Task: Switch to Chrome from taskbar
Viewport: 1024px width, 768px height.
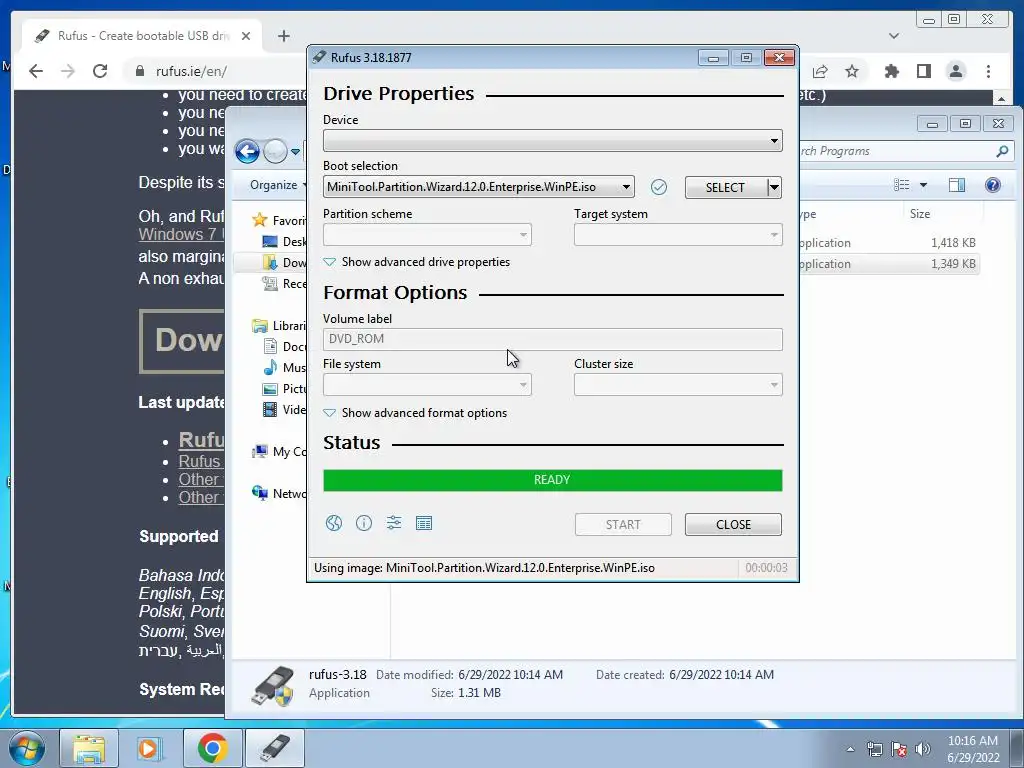Action: [212, 748]
